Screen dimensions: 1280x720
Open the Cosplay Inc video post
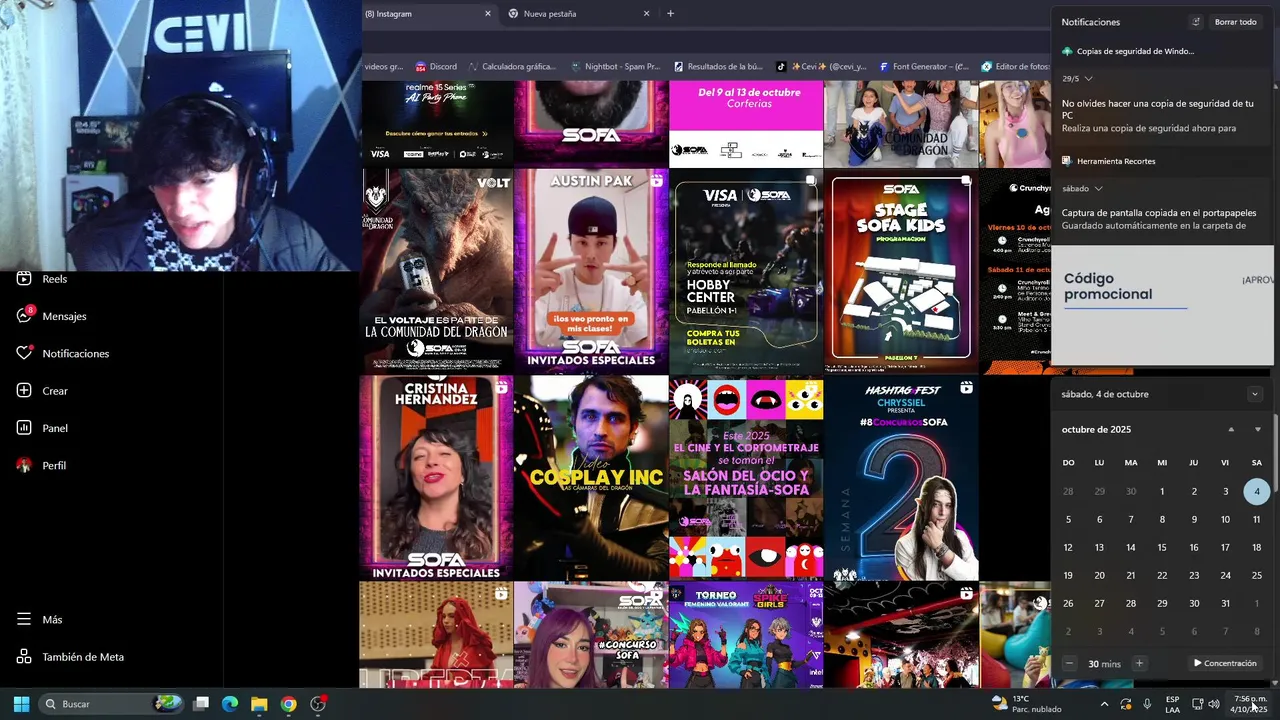(591, 477)
